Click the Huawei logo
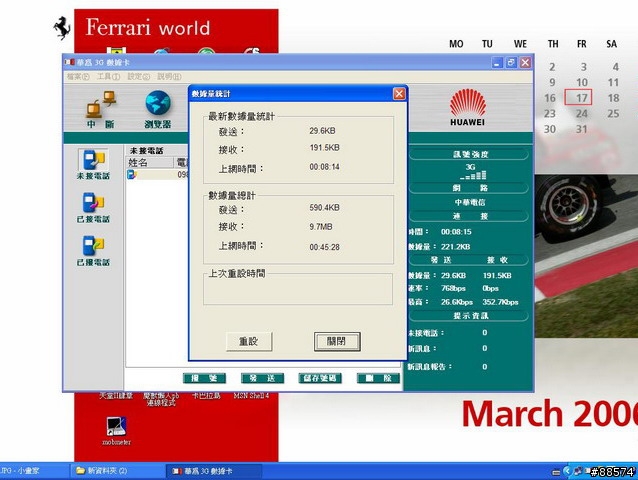 [468, 107]
